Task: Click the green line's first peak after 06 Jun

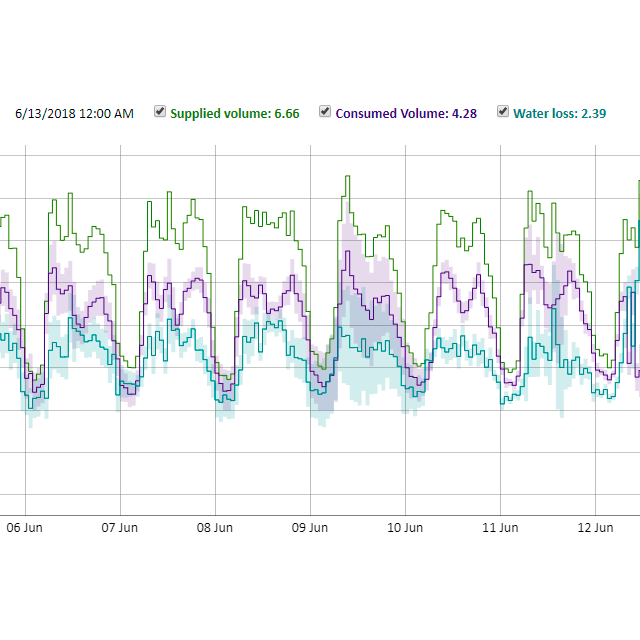Action: pyautogui.click(x=68, y=194)
